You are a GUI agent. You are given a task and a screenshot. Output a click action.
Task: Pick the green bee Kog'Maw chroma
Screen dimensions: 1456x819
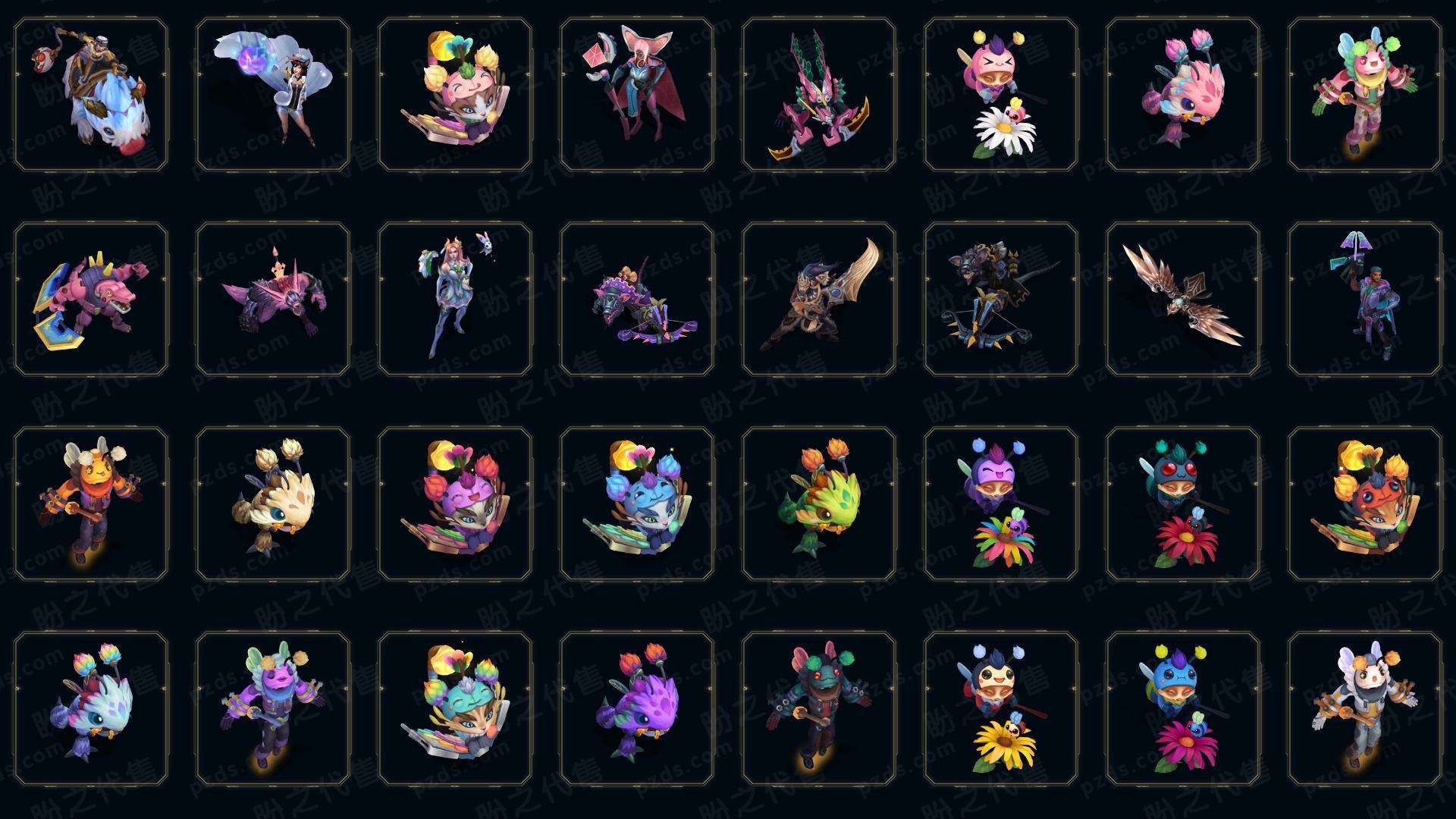pos(819,504)
